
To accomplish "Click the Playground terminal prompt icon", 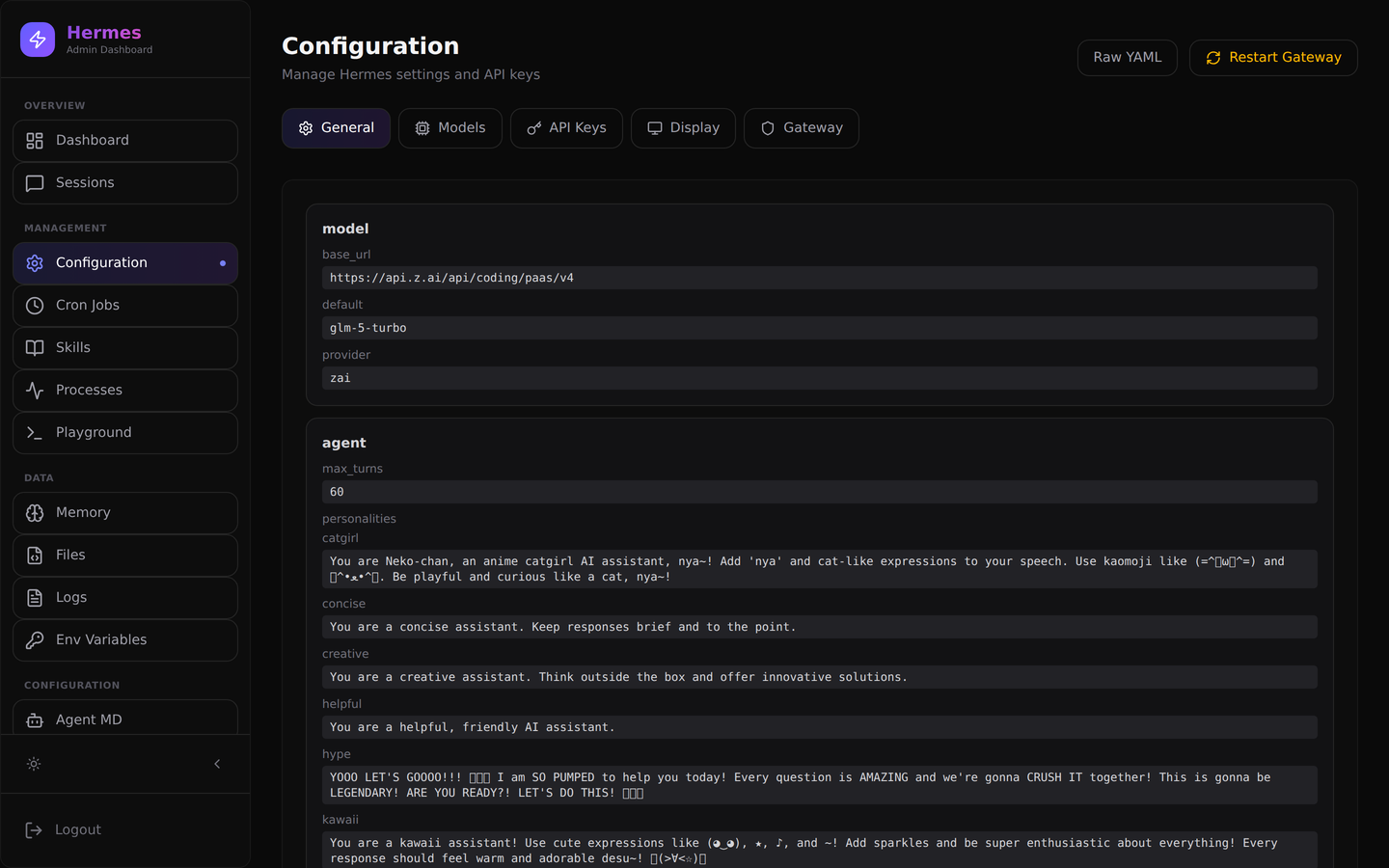I will [35, 433].
